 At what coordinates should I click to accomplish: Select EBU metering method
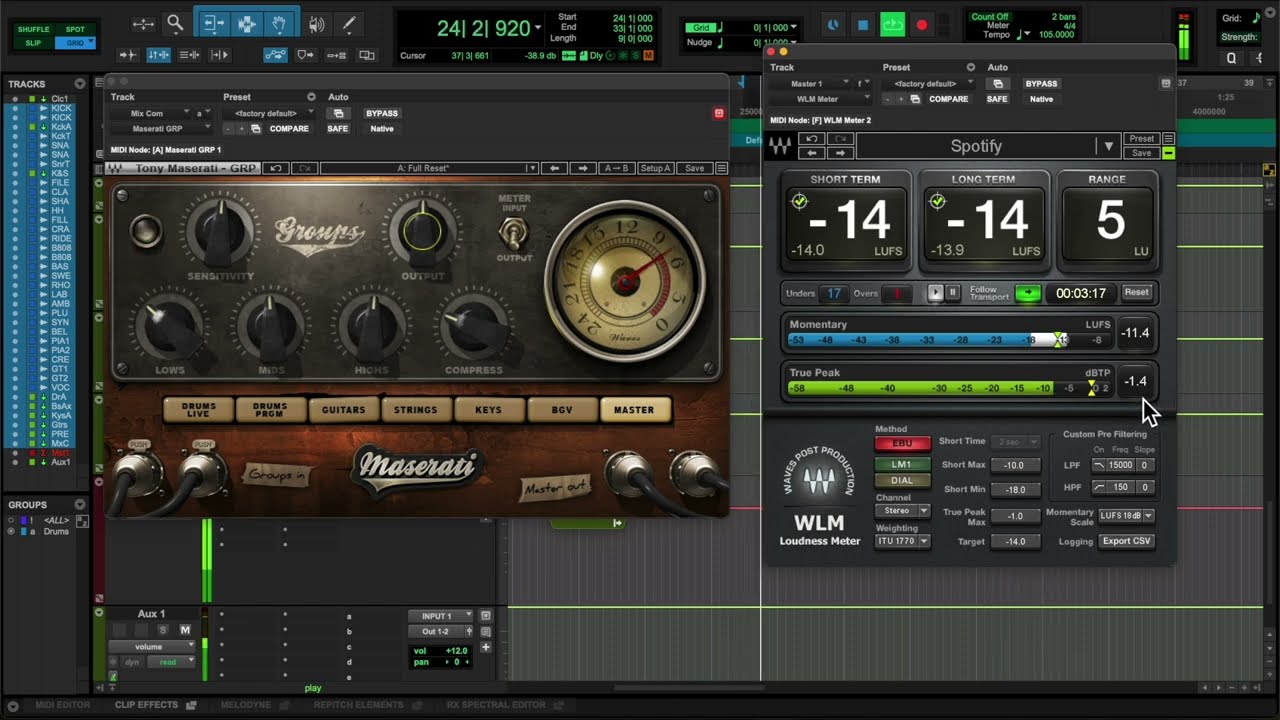click(x=902, y=443)
